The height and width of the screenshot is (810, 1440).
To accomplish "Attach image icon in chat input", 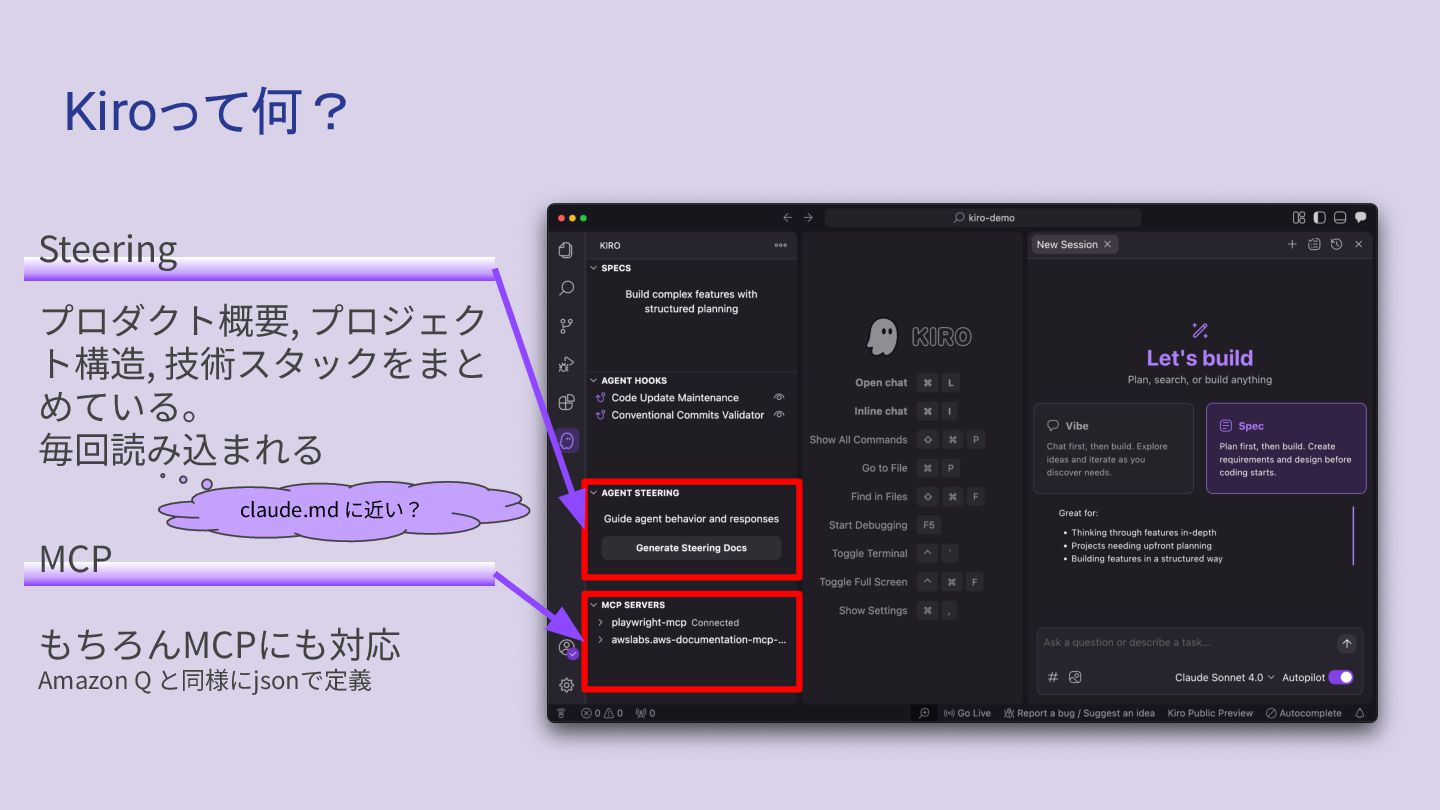I will tap(1075, 677).
